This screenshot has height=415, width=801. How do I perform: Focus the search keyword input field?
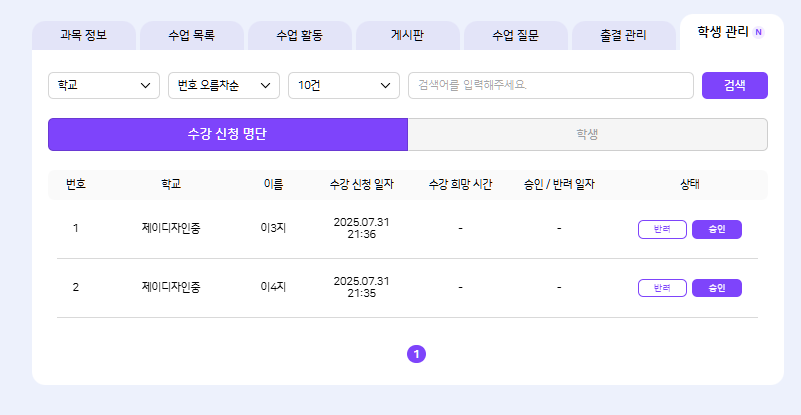click(550, 86)
